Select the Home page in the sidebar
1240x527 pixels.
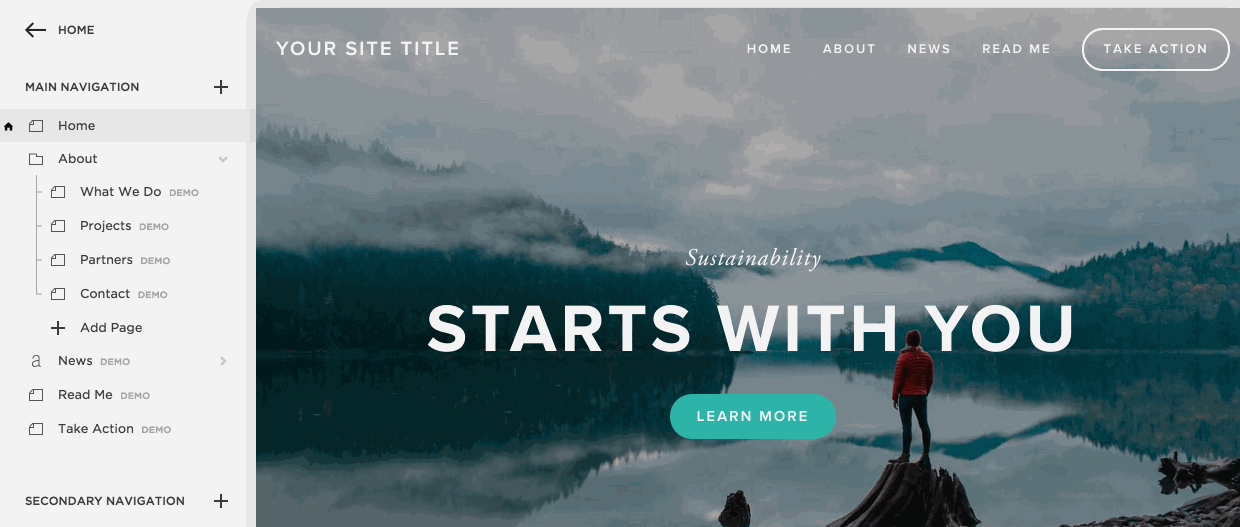click(x=123, y=126)
